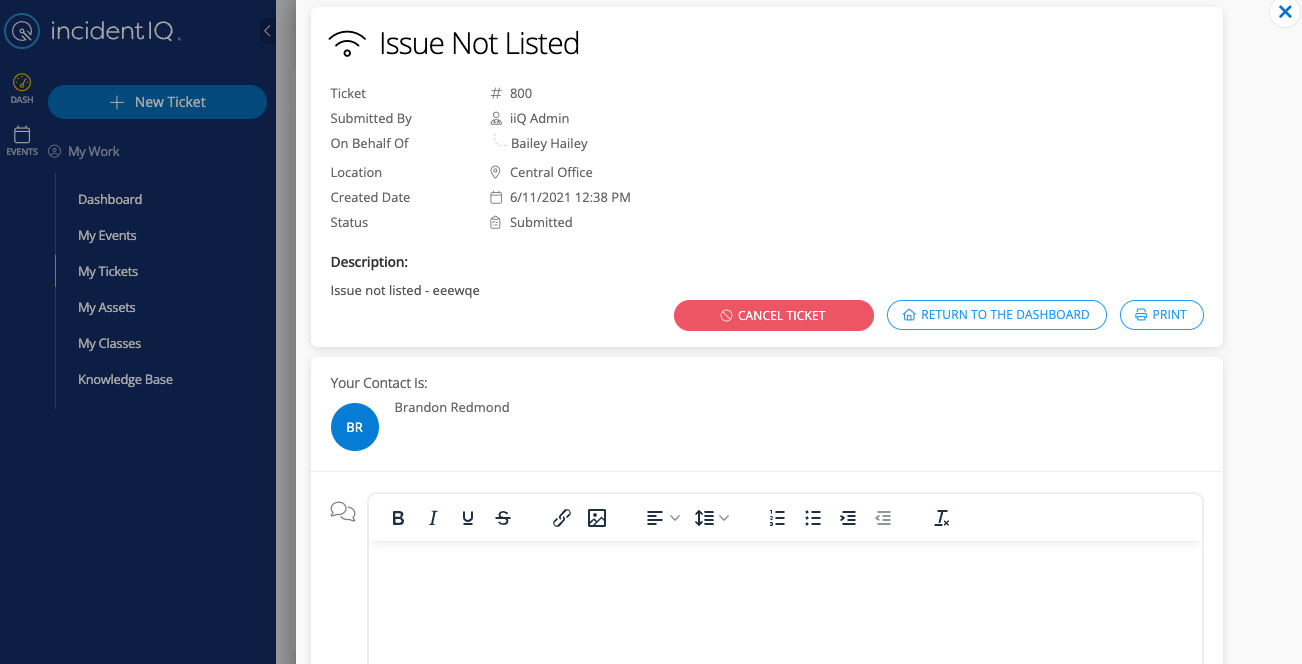The width and height of the screenshot is (1302, 664).
Task: Open the Events section
Action: tap(22, 141)
